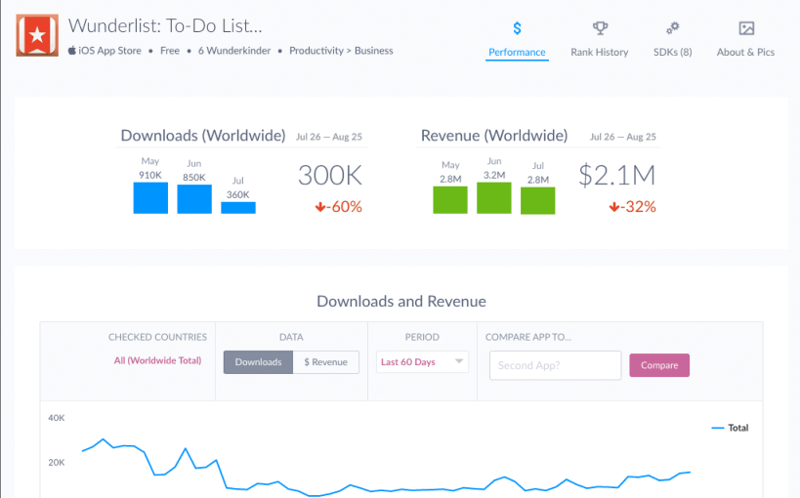Screen dimensions: 800x498
Task: Click the Apple logo beside iOS App Store
Action: click(x=72, y=50)
